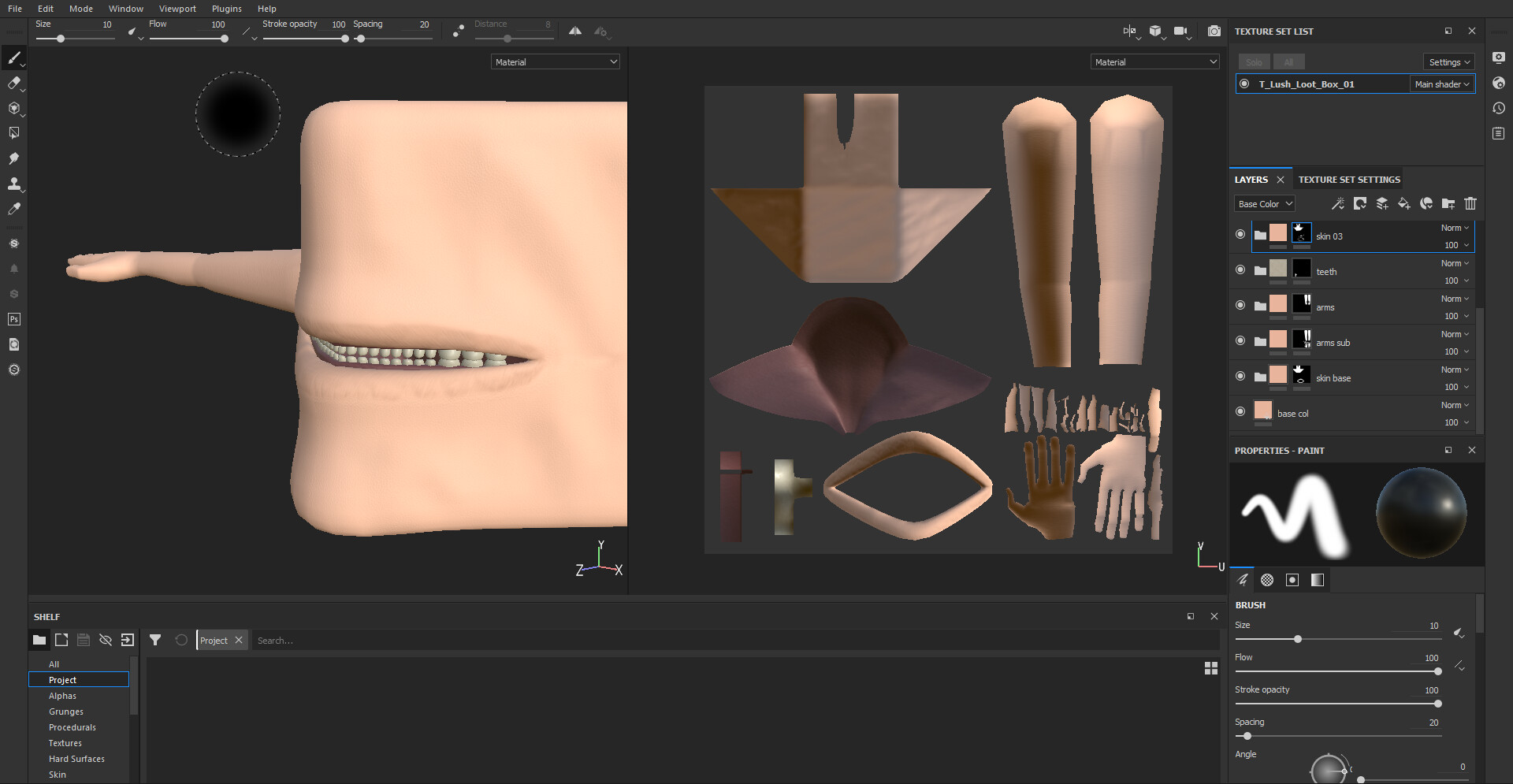Toggle solo view for the teeth layer
The height and width of the screenshot is (784, 1513).
click(x=1240, y=270)
